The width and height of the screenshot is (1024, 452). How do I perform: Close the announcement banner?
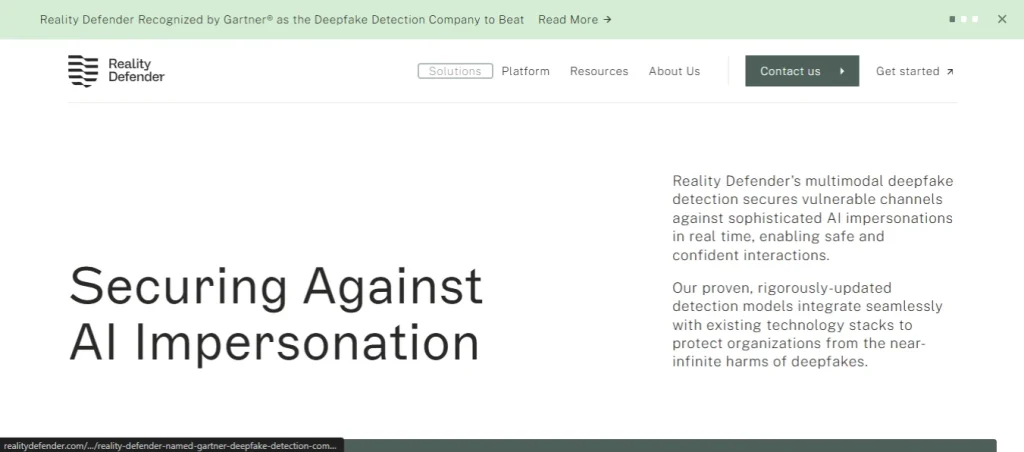click(x=1002, y=19)
